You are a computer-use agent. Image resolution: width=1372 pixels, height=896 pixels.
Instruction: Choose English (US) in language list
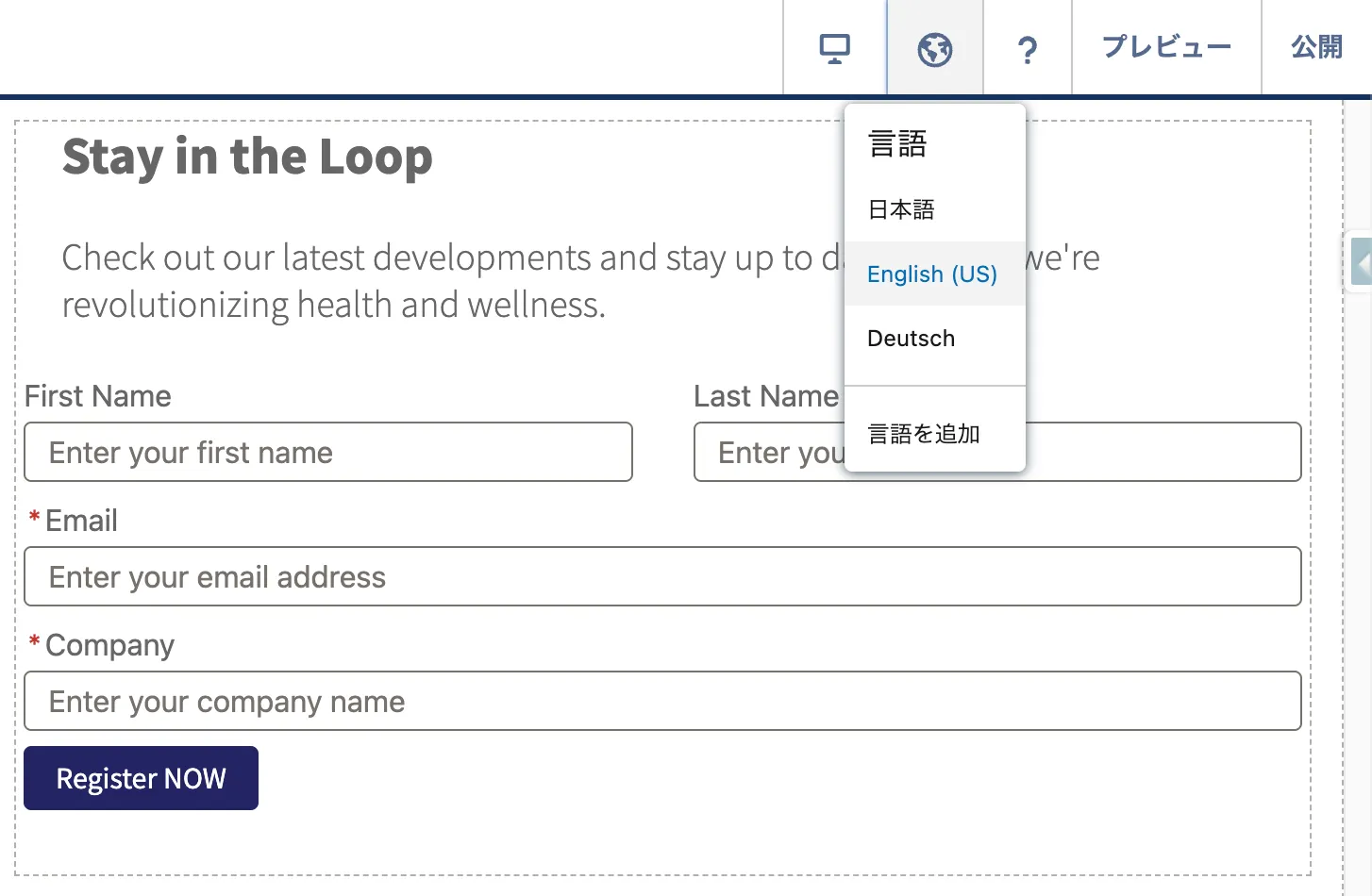[931, 274]
